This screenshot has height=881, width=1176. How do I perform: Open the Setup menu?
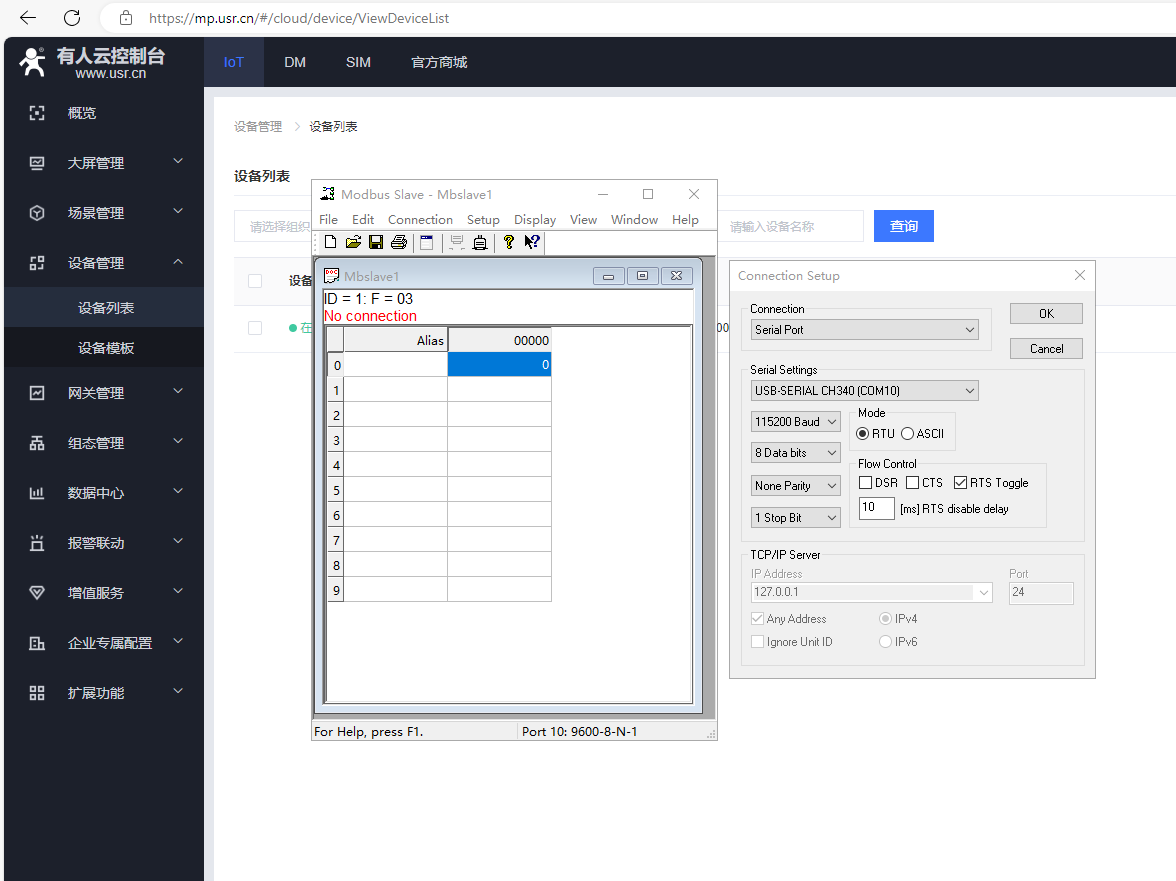[483, 220]
